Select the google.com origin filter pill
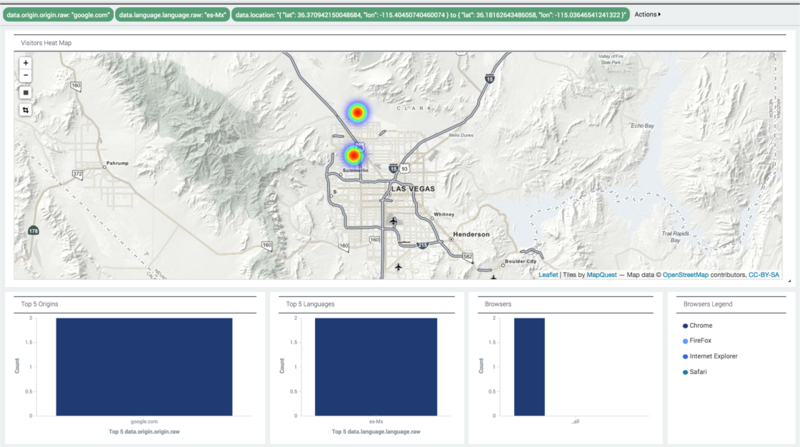This screenshot has width=800, height=447. (x=58, y=15)
